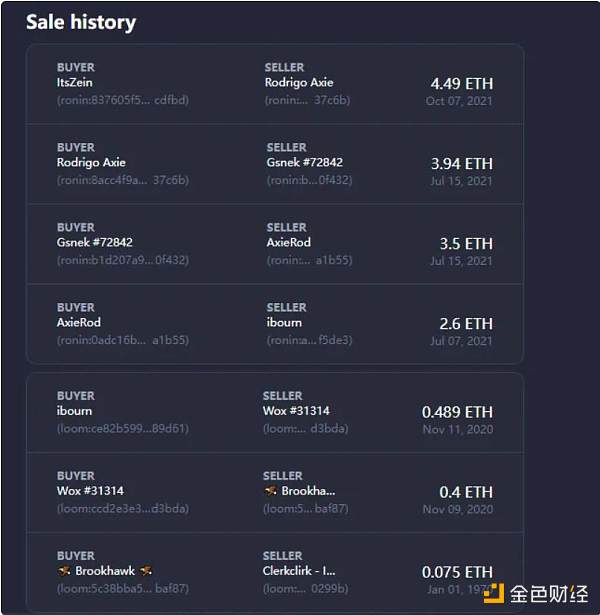Click the eagle icon beside seller Brookha...

point(270,491)
